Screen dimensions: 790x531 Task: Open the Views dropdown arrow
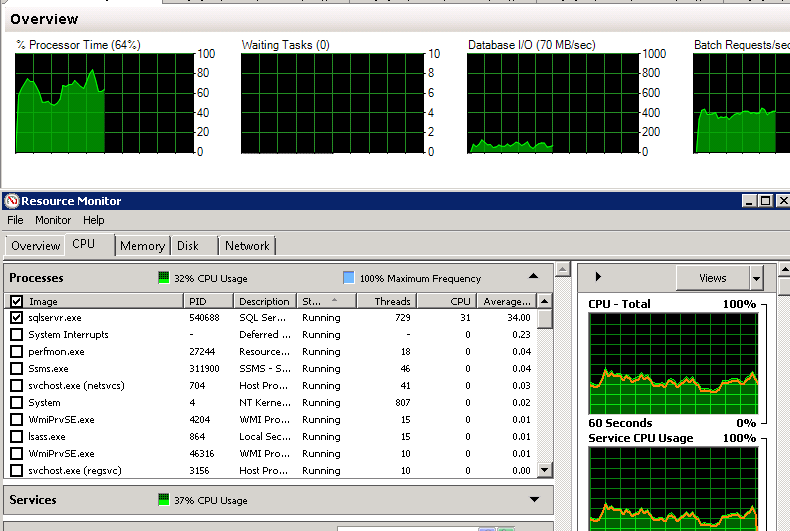pyautogui.click(x=756, y=278)
